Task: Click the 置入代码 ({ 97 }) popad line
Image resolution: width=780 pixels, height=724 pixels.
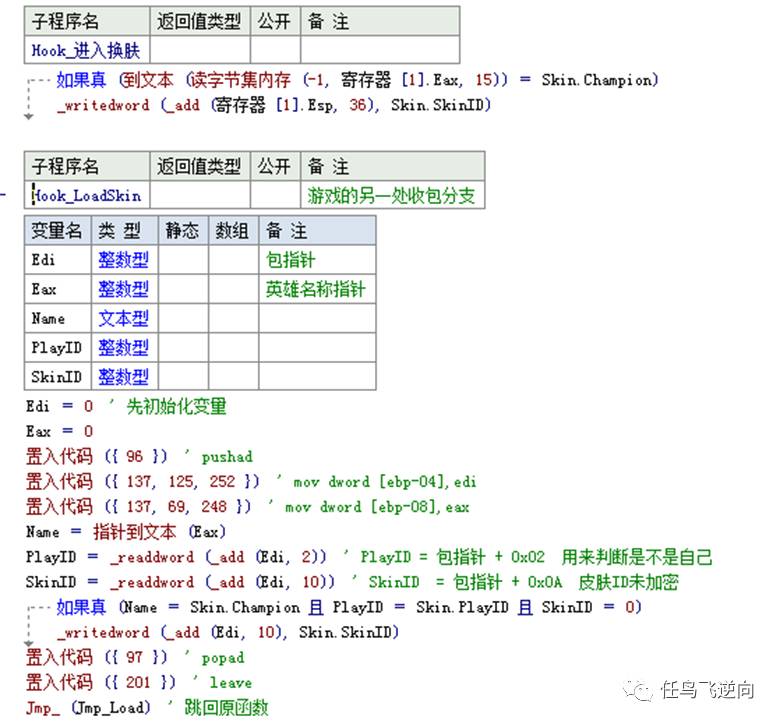Action: point(135,657)
